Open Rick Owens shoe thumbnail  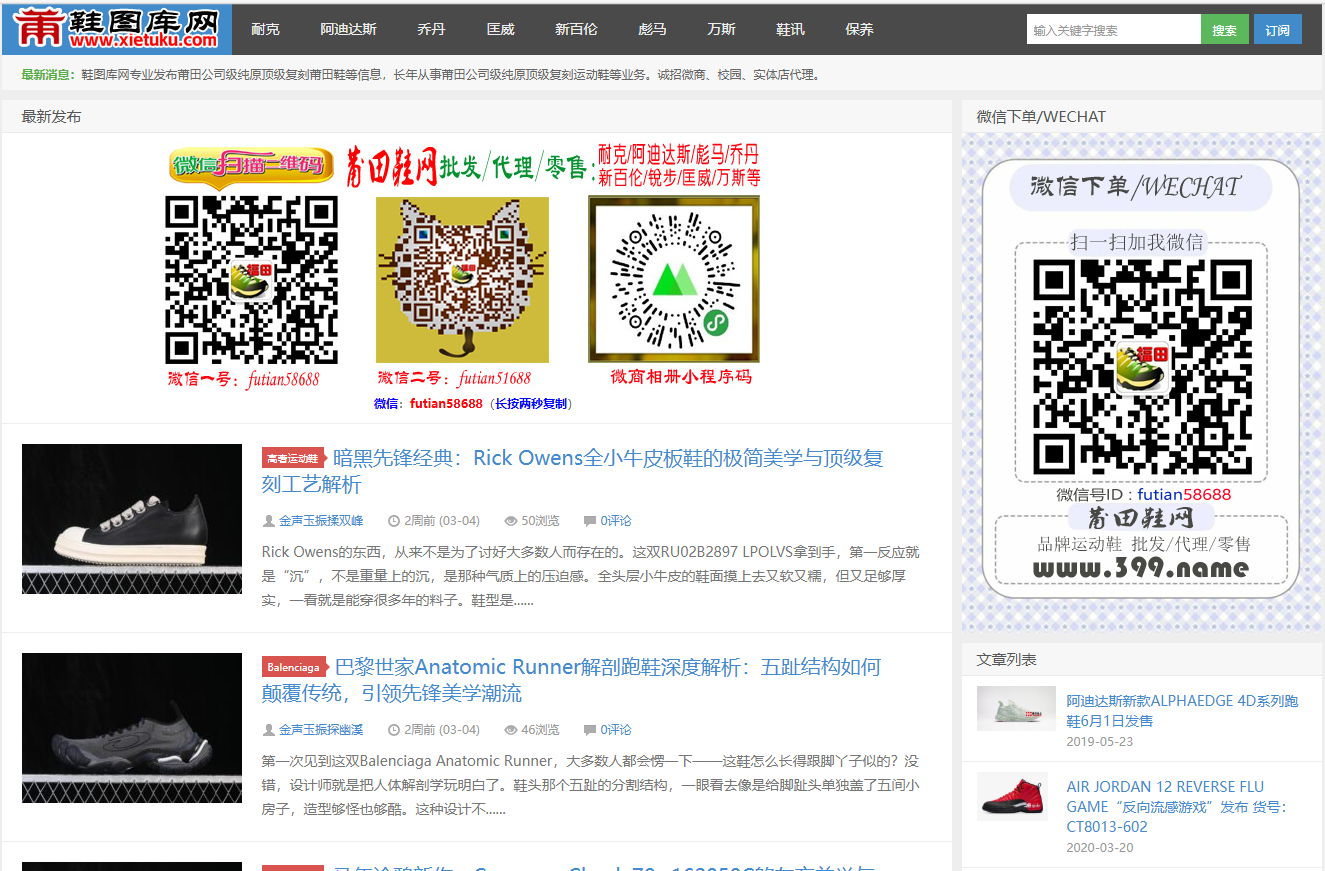(x=132, y=519)
